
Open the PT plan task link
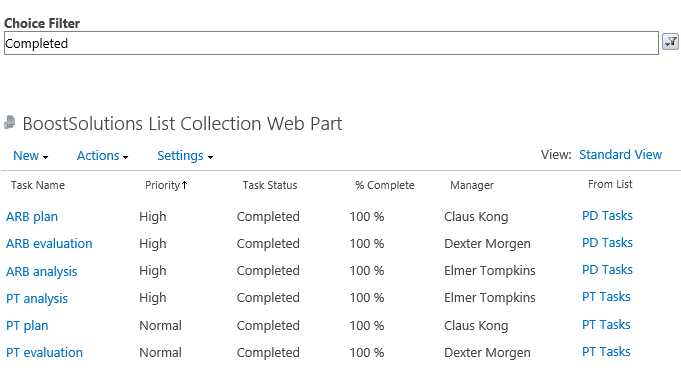[x=27, y=325]
